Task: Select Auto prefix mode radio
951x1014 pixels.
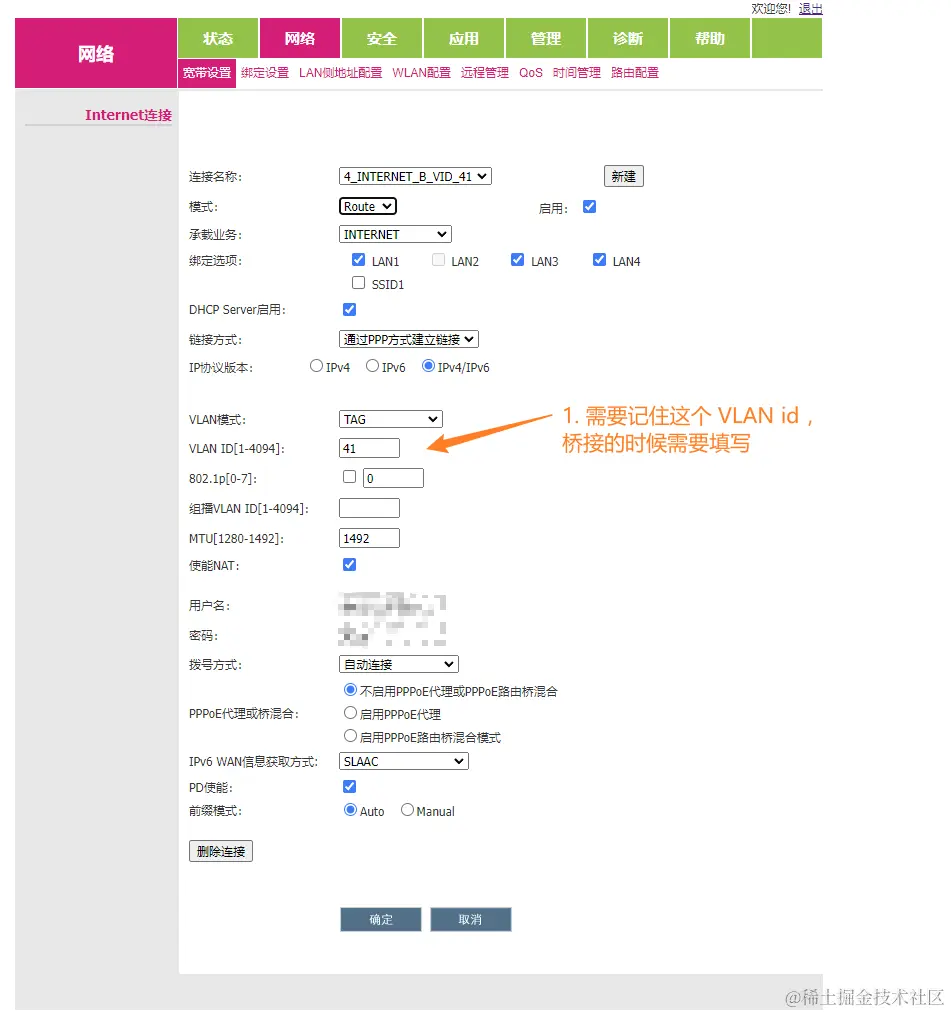Action: pos(350,810)
